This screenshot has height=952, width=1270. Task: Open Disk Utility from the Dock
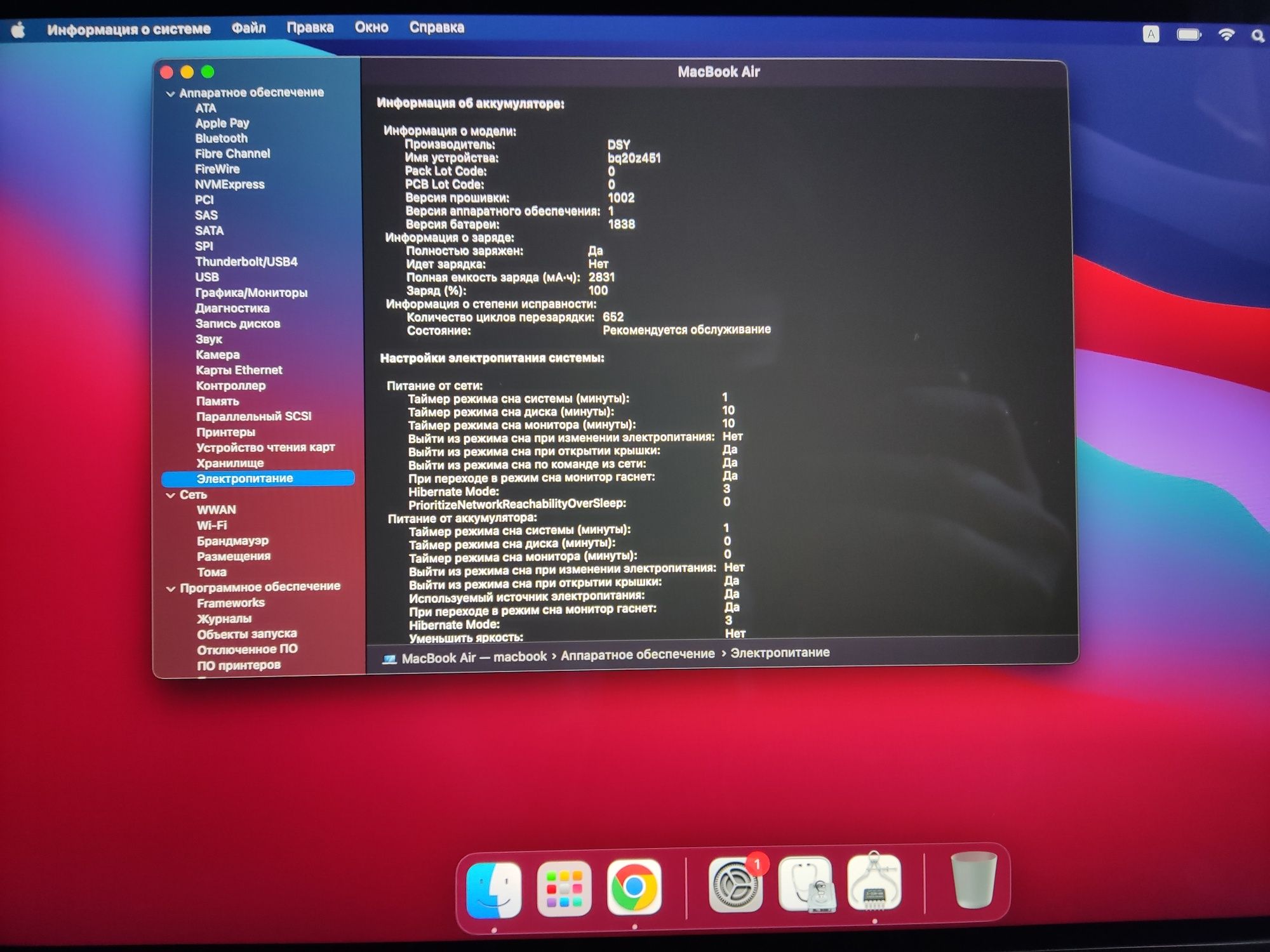coord(806,883)
